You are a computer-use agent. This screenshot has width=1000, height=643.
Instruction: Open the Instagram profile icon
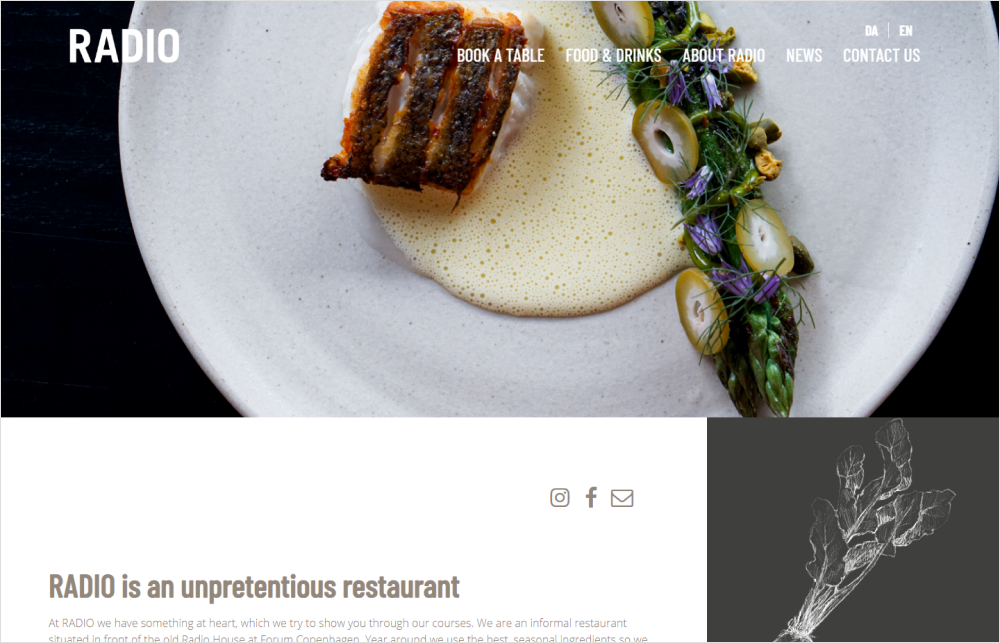click(559, 498)
